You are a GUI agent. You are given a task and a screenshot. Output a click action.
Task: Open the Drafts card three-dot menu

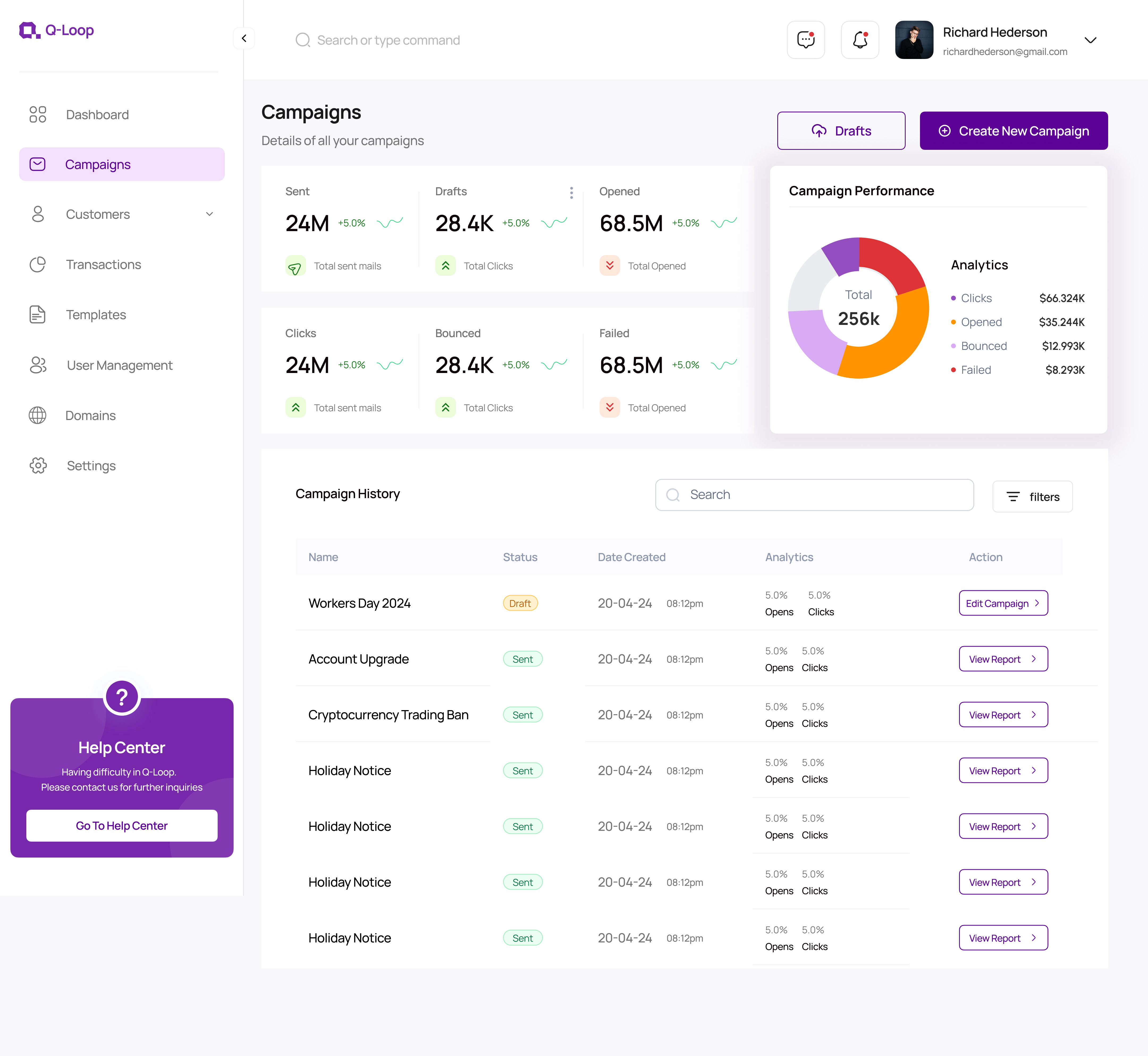point(571,193)
